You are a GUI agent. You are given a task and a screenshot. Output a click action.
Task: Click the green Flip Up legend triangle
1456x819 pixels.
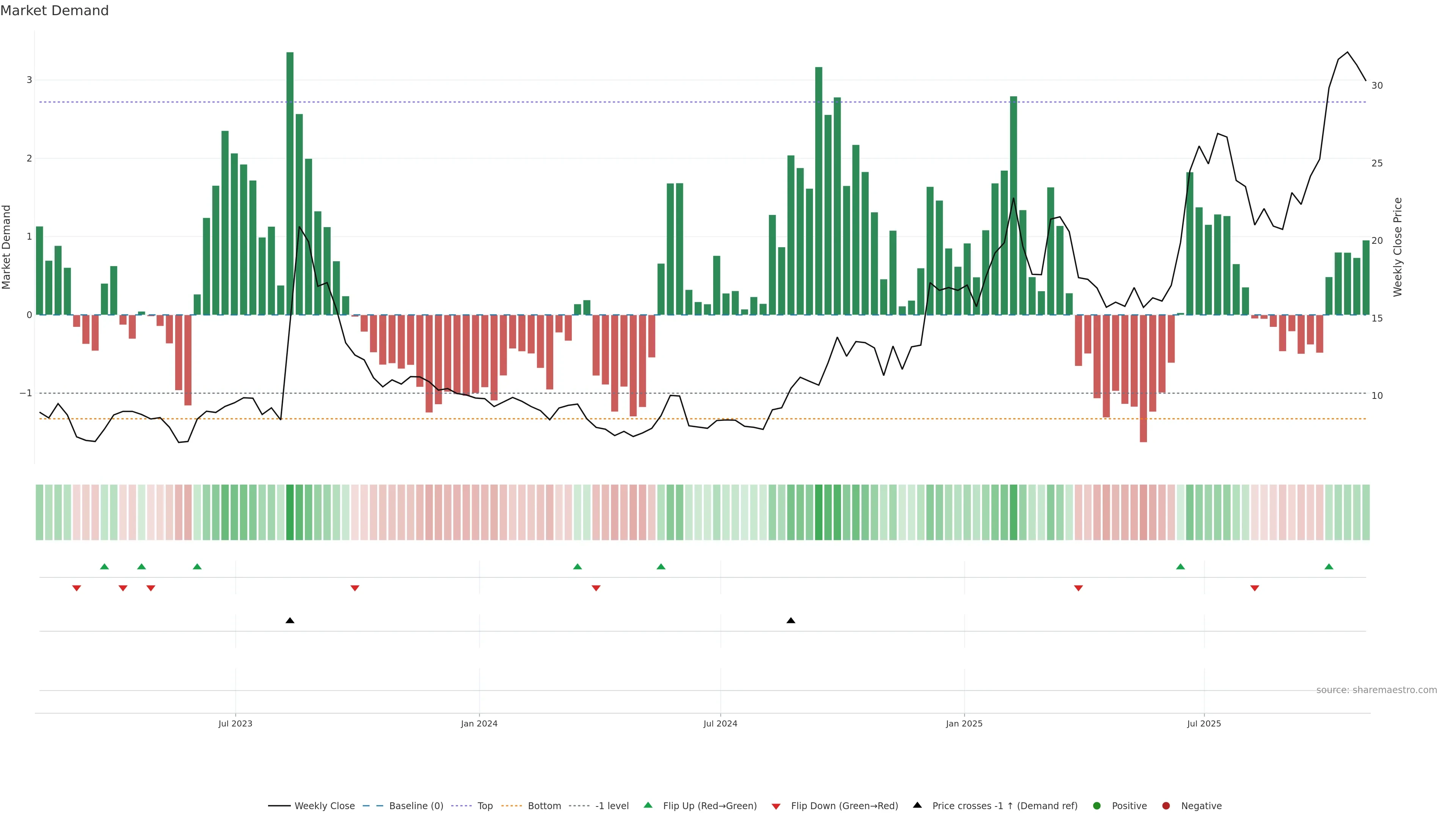[x=648, y=805]
